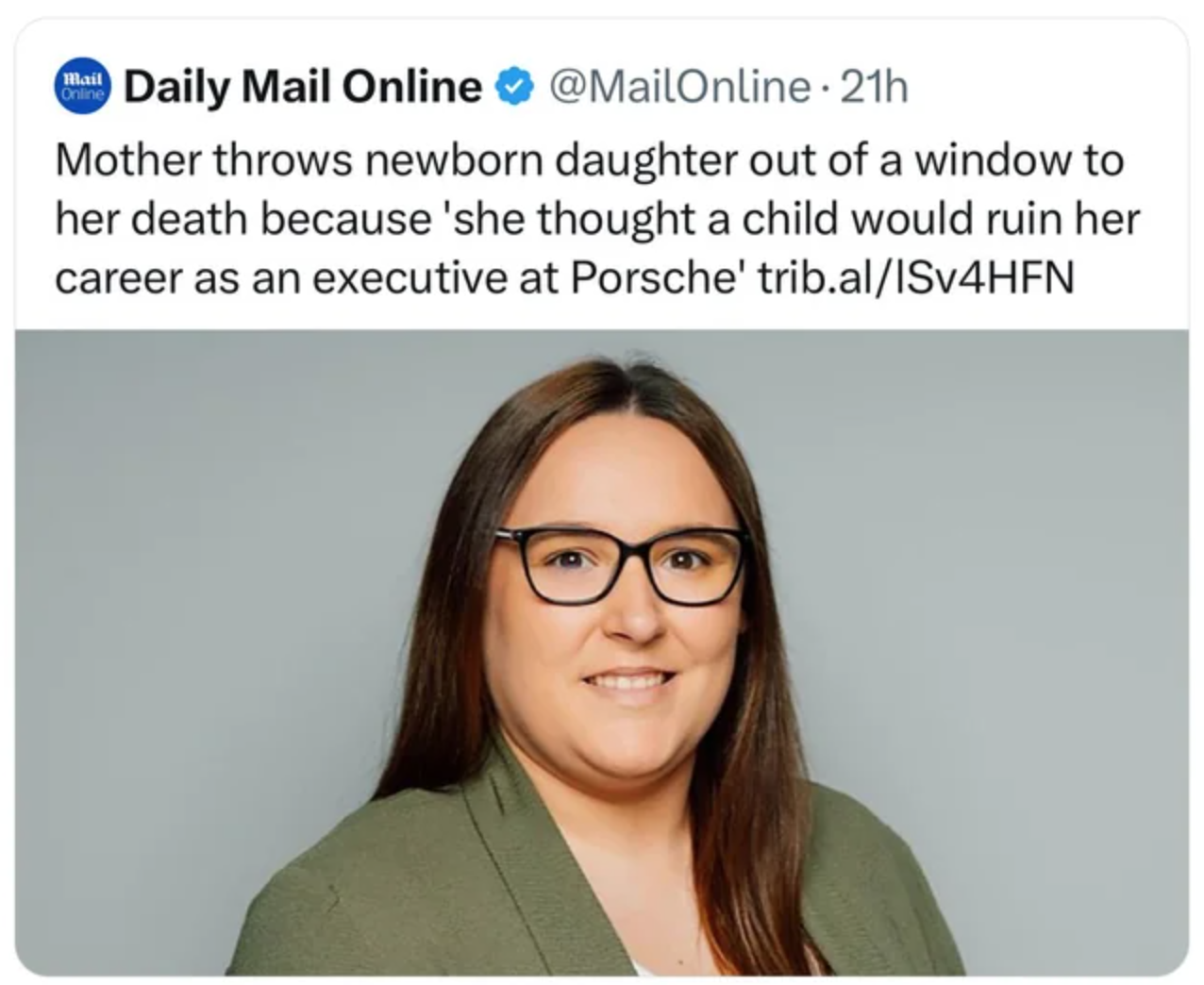Image resolution: width=1204 pixels, height=985 pixels.
Task: Click the Mail Online profile avatar
Action: coord(83,88)
